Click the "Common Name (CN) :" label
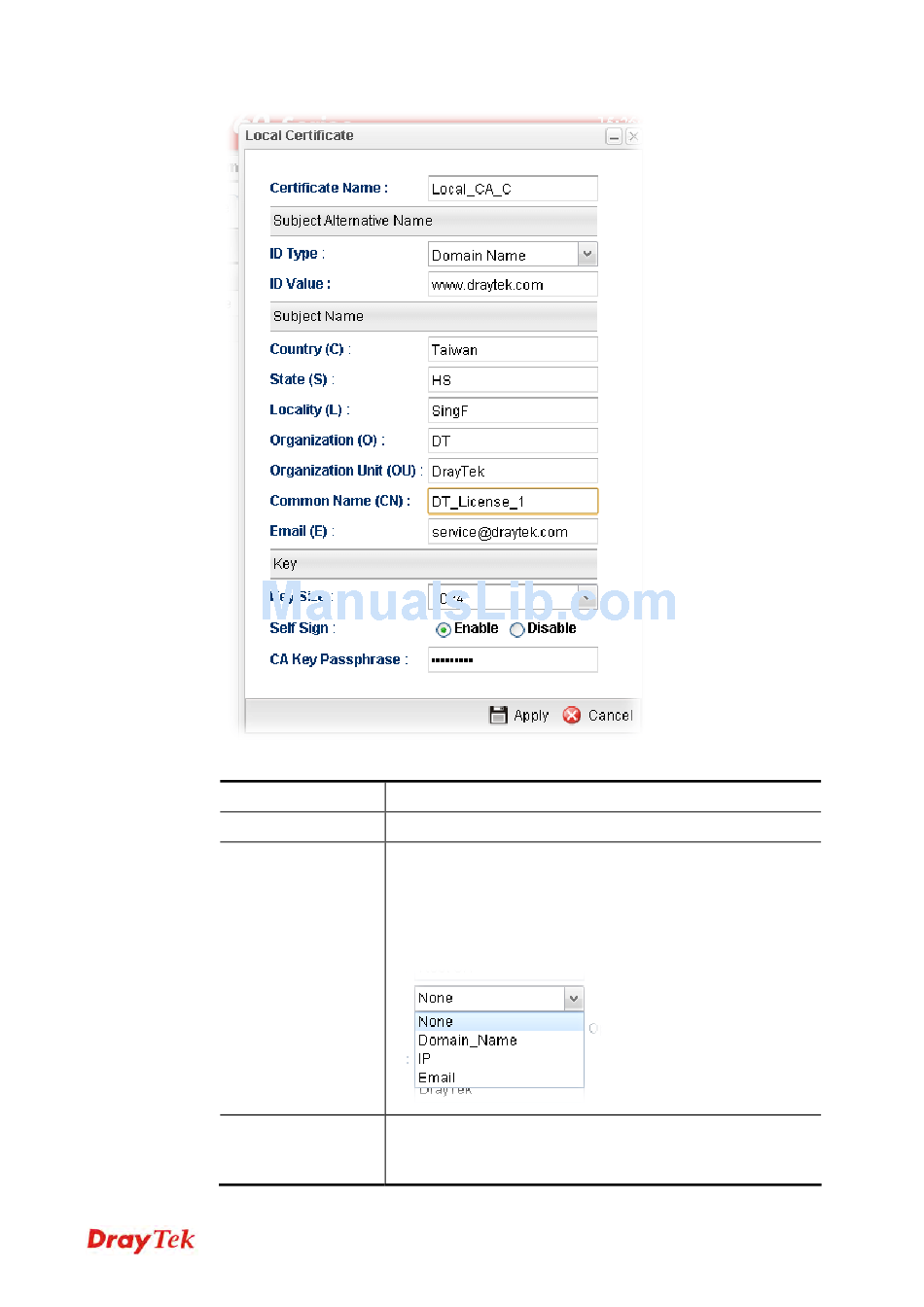Image resolution: width=924 pixels, height=1307 pixels. 340,502
